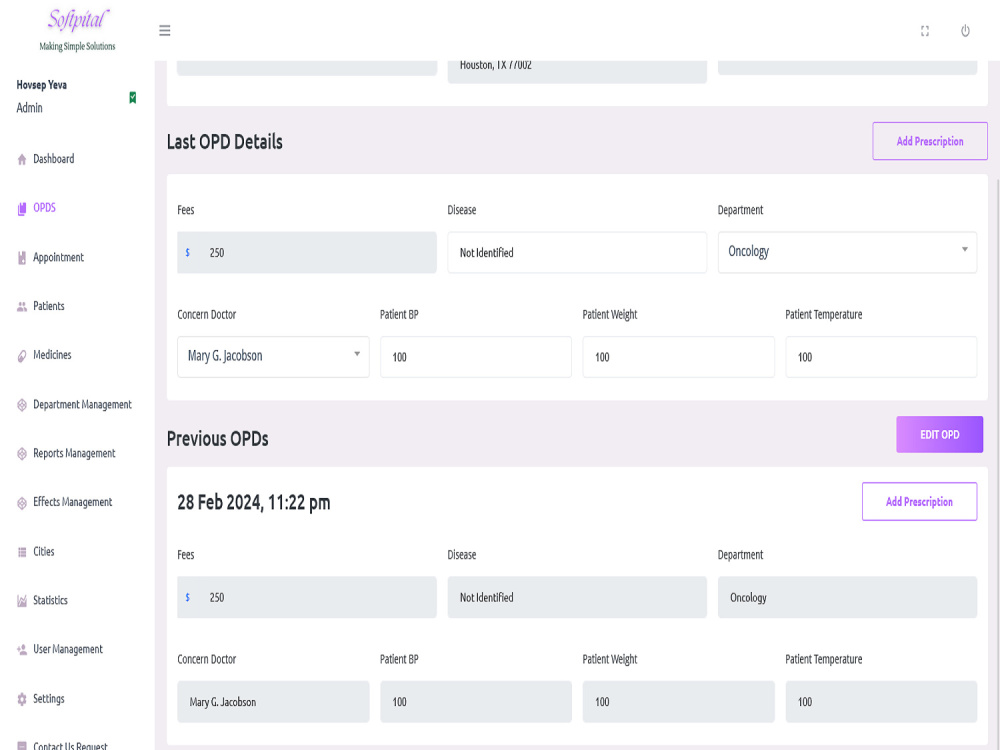Open Contact Us Request
1000x750 pixels.
click(x=70, y=746)
